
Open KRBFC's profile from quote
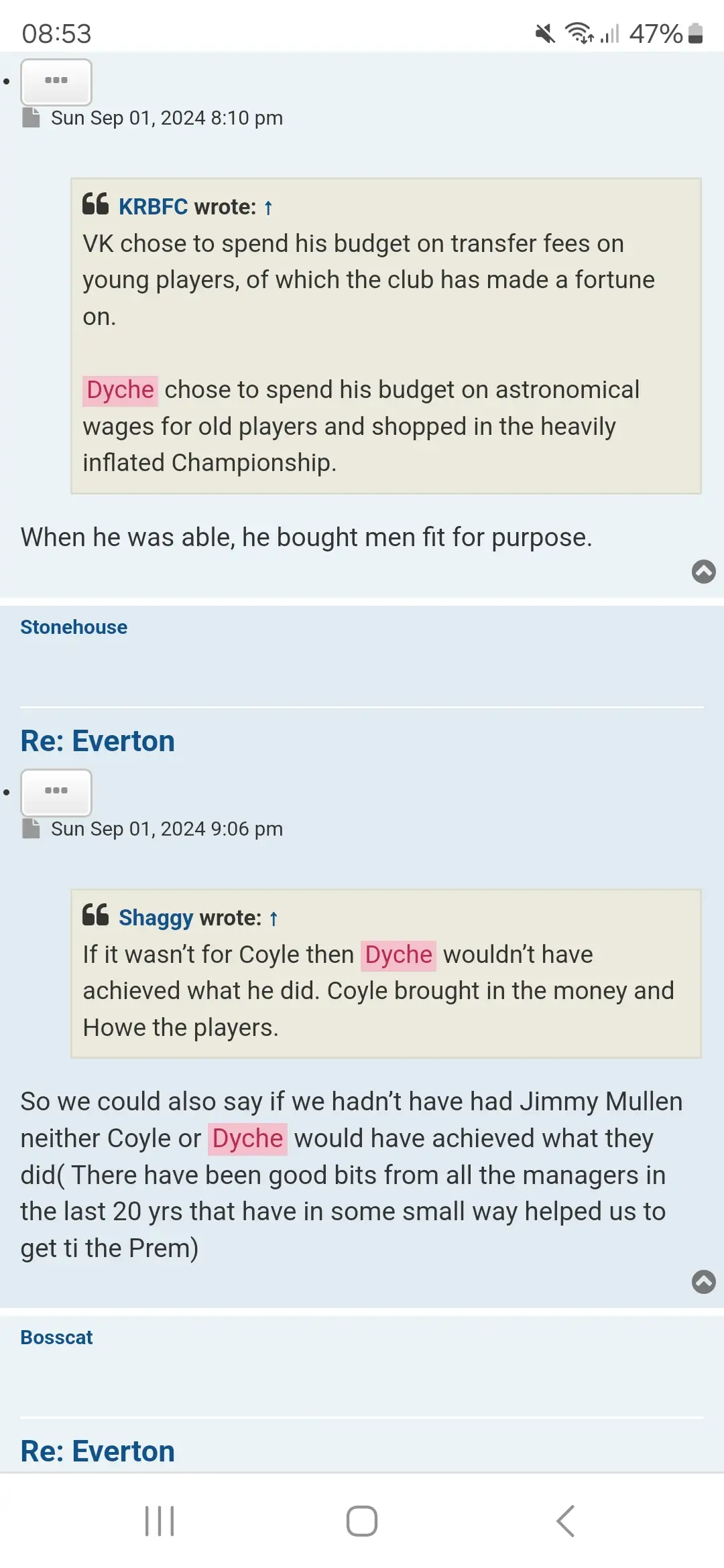[x=153, y=207]
